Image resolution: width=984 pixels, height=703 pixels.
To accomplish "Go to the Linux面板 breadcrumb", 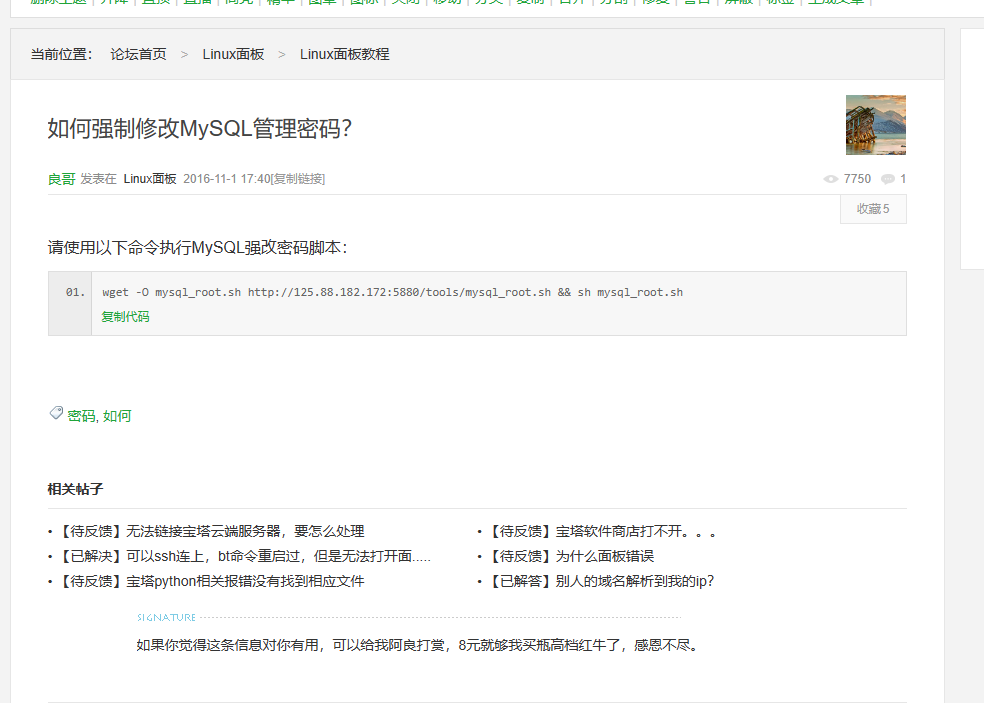I will point(233,54).
